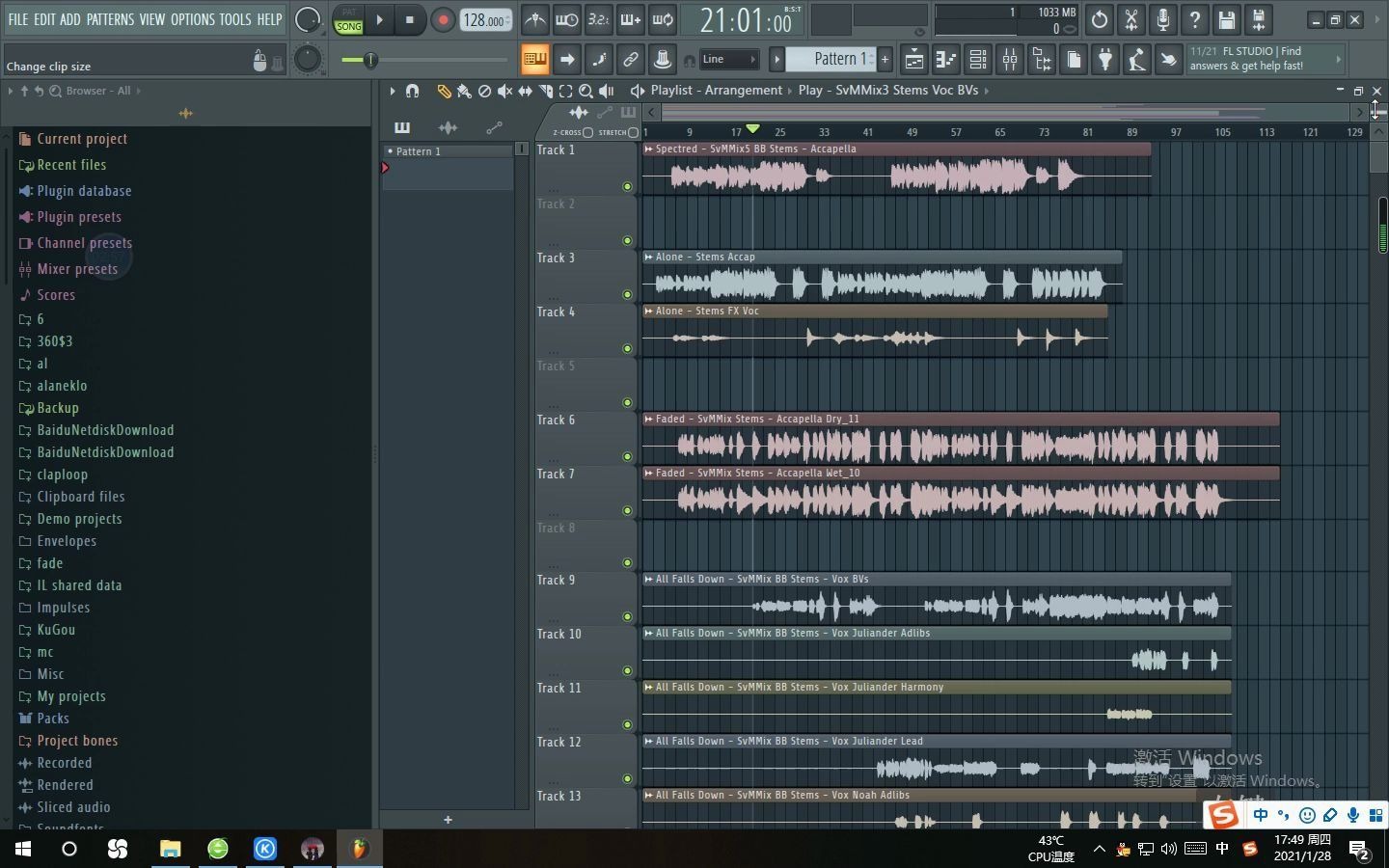Open the TOOLS menu

pyautogui.click(x=235, y=19)
